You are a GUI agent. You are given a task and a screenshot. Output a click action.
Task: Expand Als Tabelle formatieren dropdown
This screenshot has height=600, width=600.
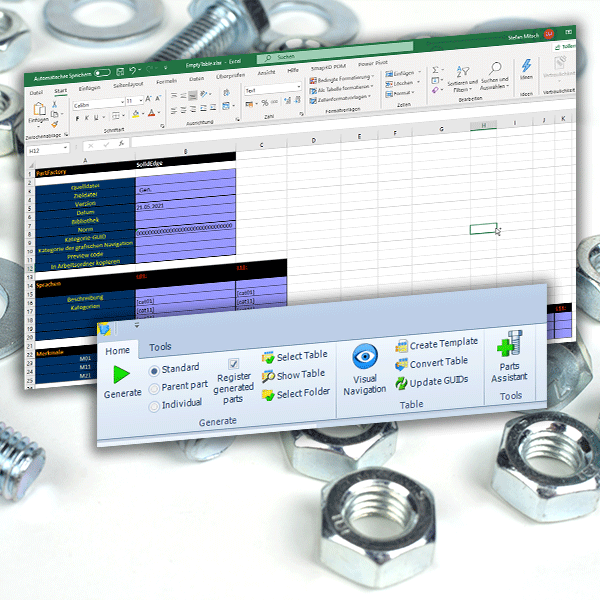point(372,86)
